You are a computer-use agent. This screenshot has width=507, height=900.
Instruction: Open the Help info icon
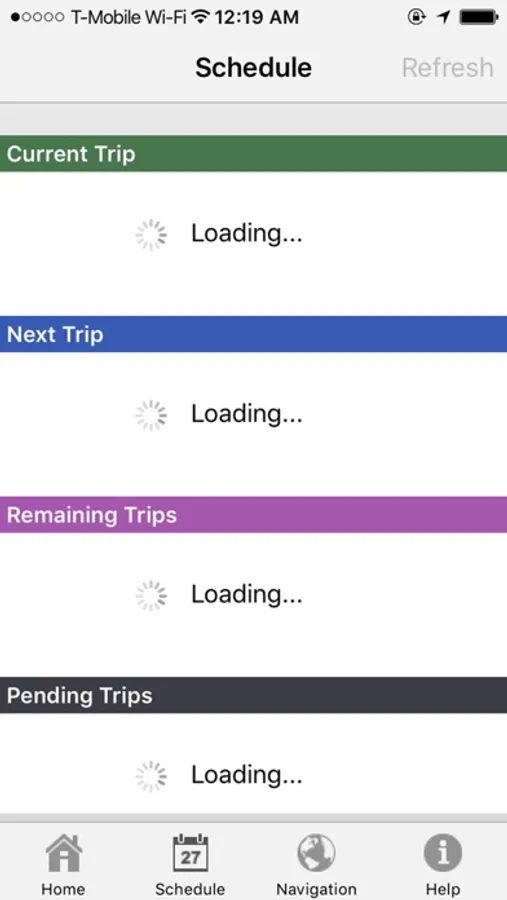(443, 852)
